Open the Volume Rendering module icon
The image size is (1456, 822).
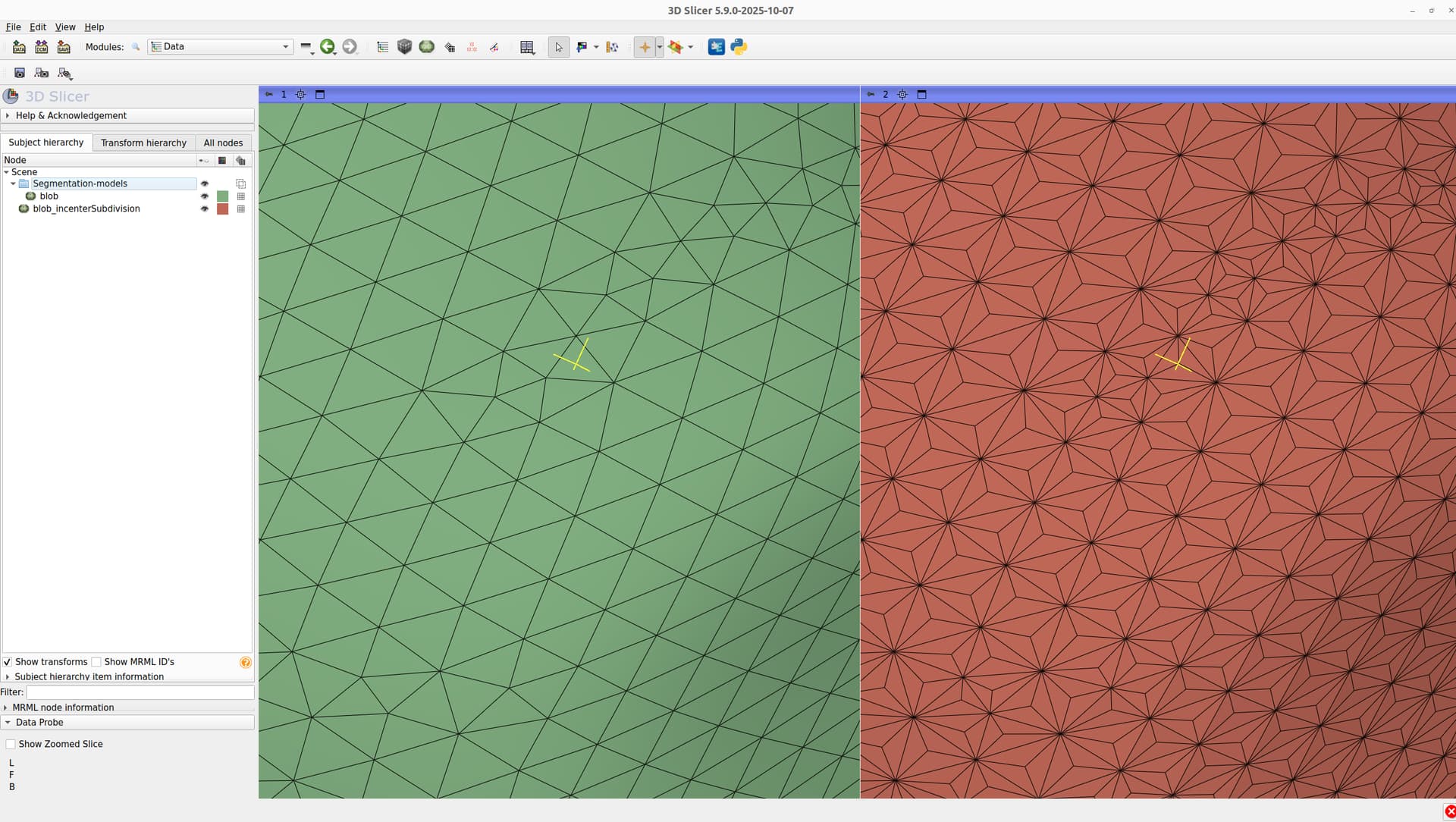(x=404, y=47)
